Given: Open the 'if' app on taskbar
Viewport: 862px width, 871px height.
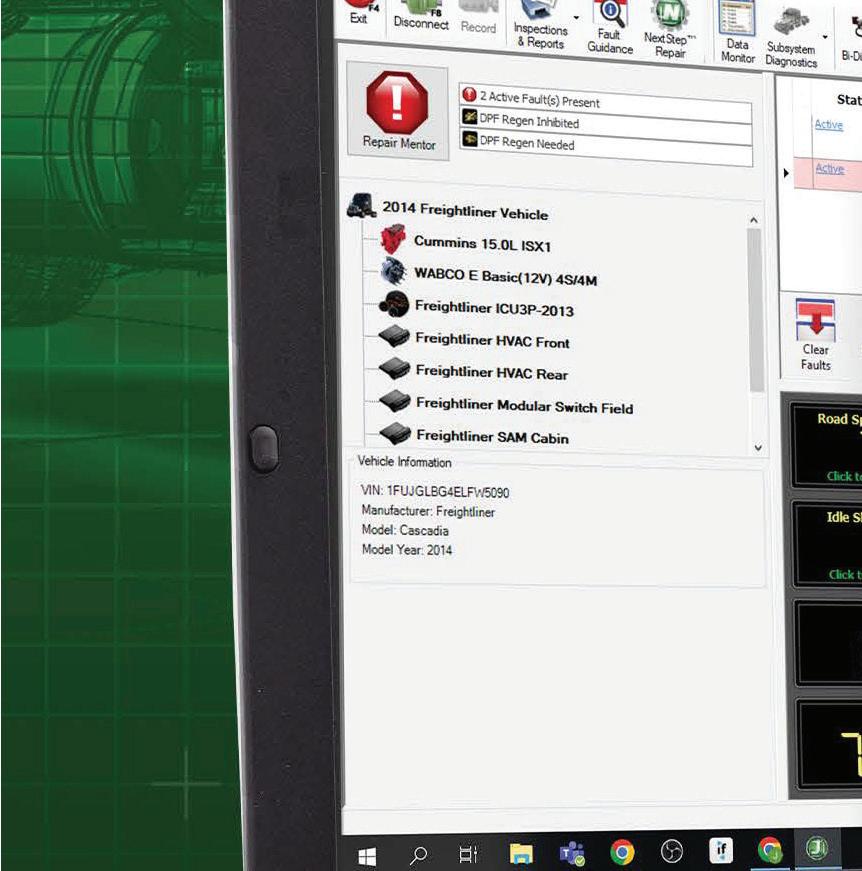Looking at the screenshot, I should click(721, 850).
